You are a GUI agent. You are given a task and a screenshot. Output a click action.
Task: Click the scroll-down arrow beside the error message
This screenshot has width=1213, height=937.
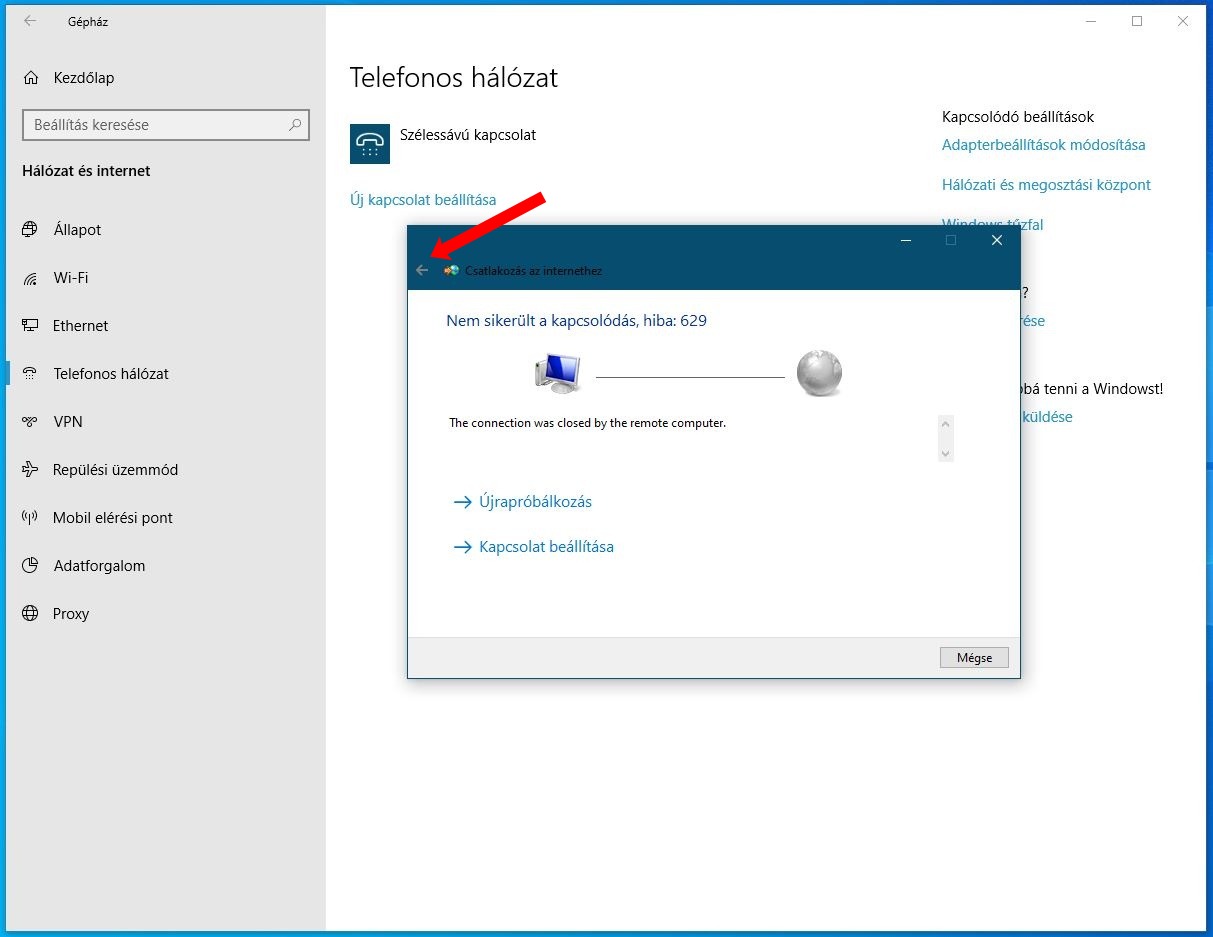tap(946, 453)
